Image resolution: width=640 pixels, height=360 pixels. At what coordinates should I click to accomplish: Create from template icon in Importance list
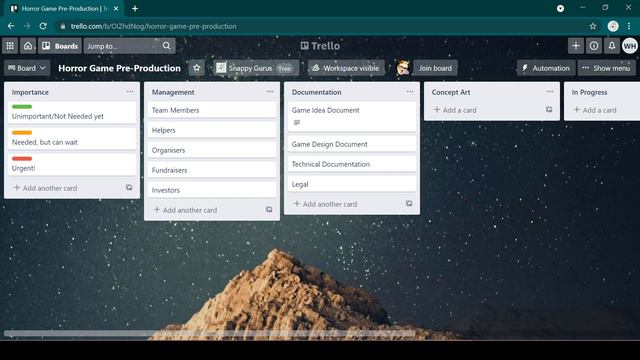[129, 187]
